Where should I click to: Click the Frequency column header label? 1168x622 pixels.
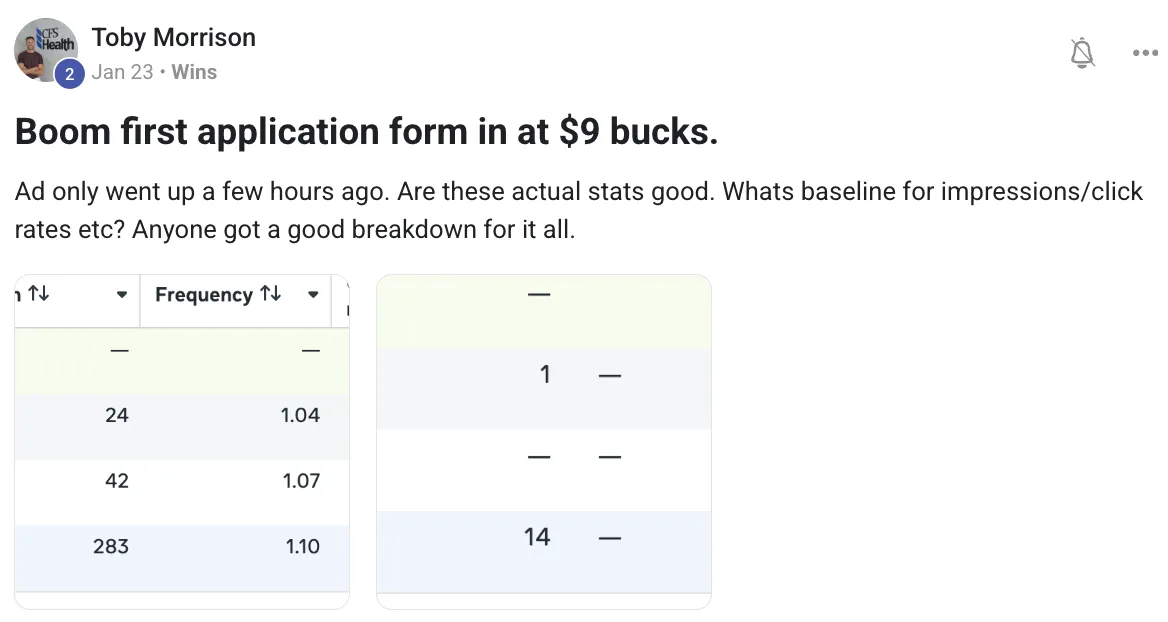click(x=204, y=295)
